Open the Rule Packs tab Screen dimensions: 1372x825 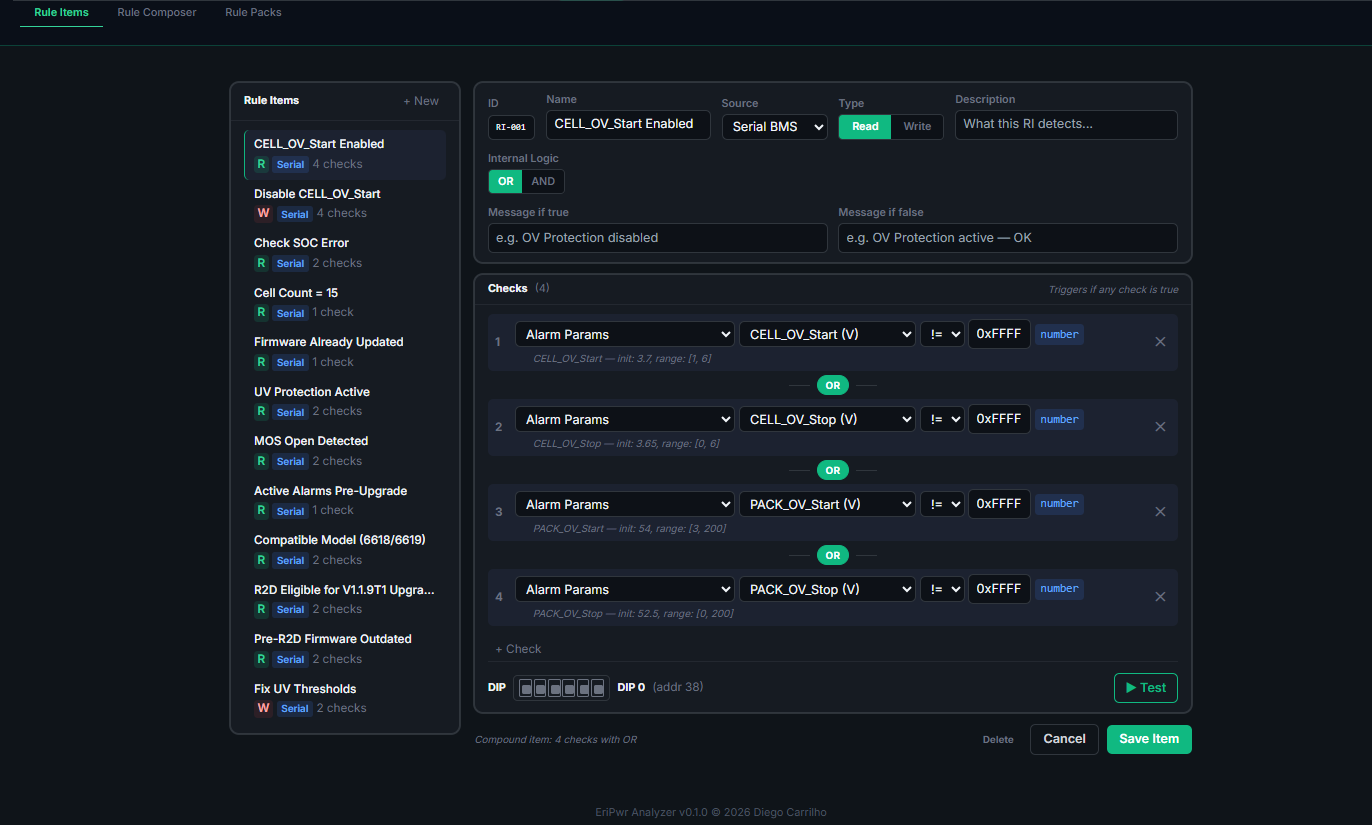(253, 13)
